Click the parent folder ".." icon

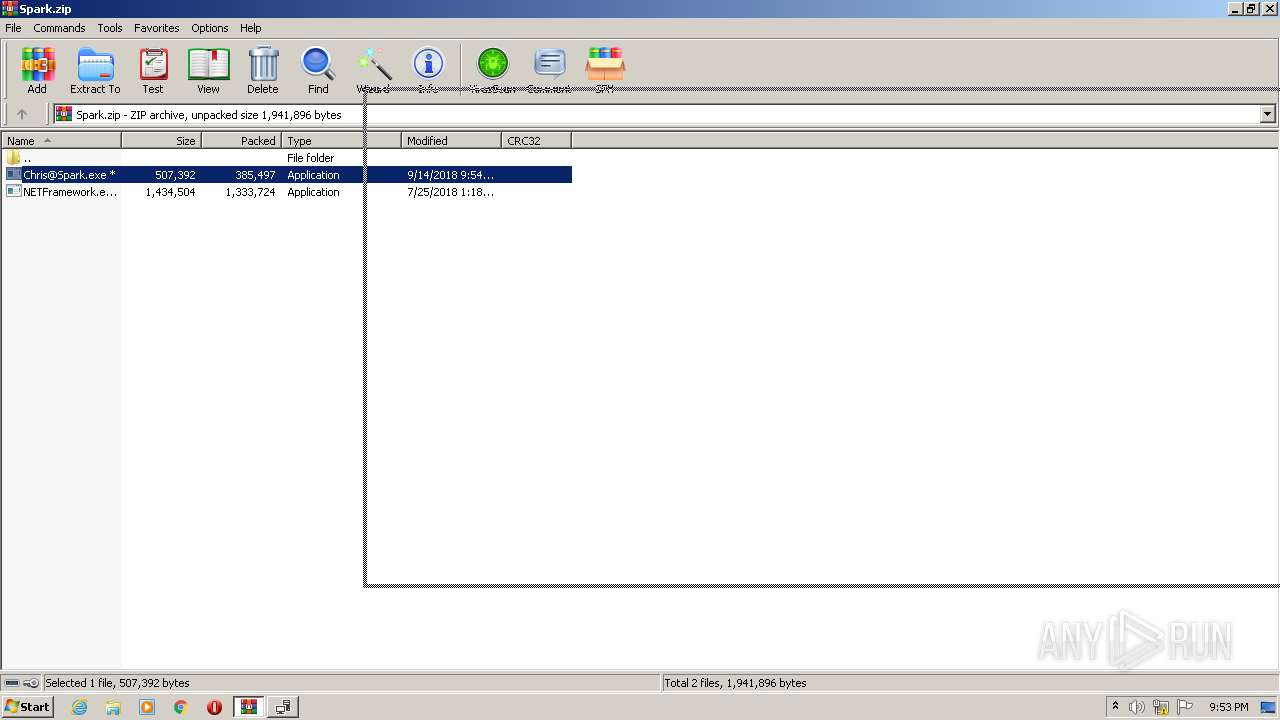[14, 158]
